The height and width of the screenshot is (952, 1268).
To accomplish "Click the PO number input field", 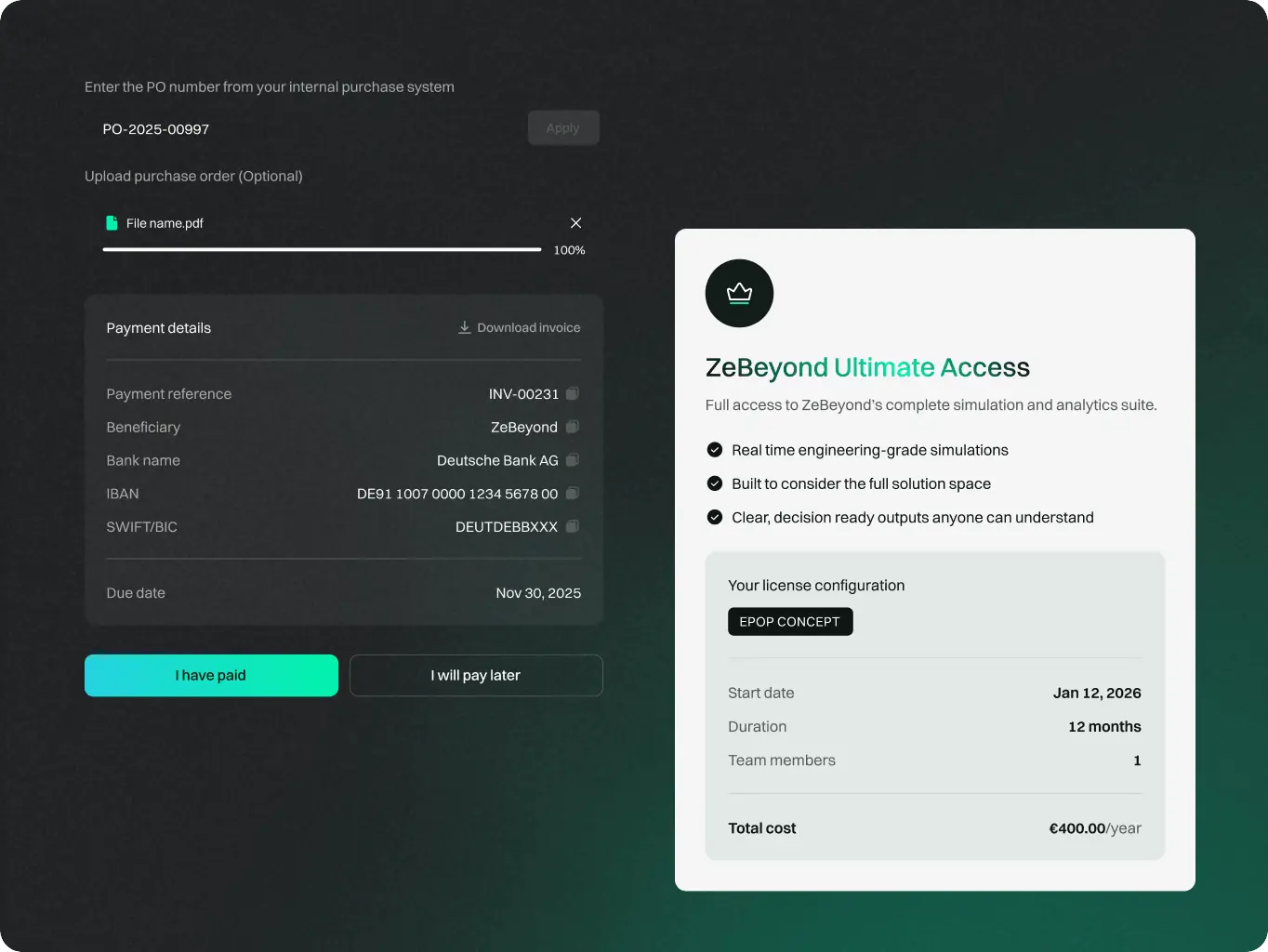I will pyautogui.click(x=305, y=129).
